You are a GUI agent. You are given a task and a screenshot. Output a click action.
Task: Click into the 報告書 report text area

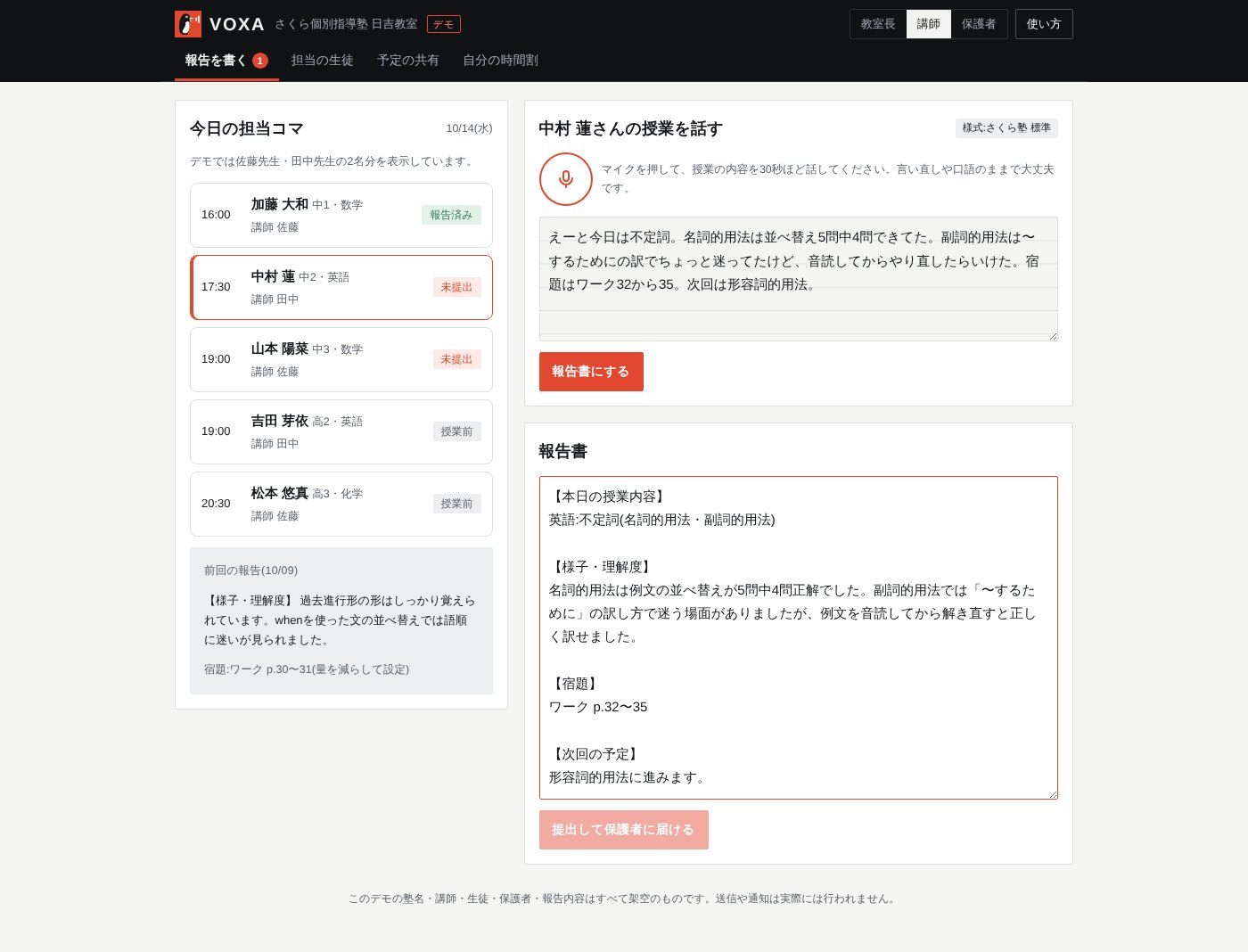tap(799, 638)
